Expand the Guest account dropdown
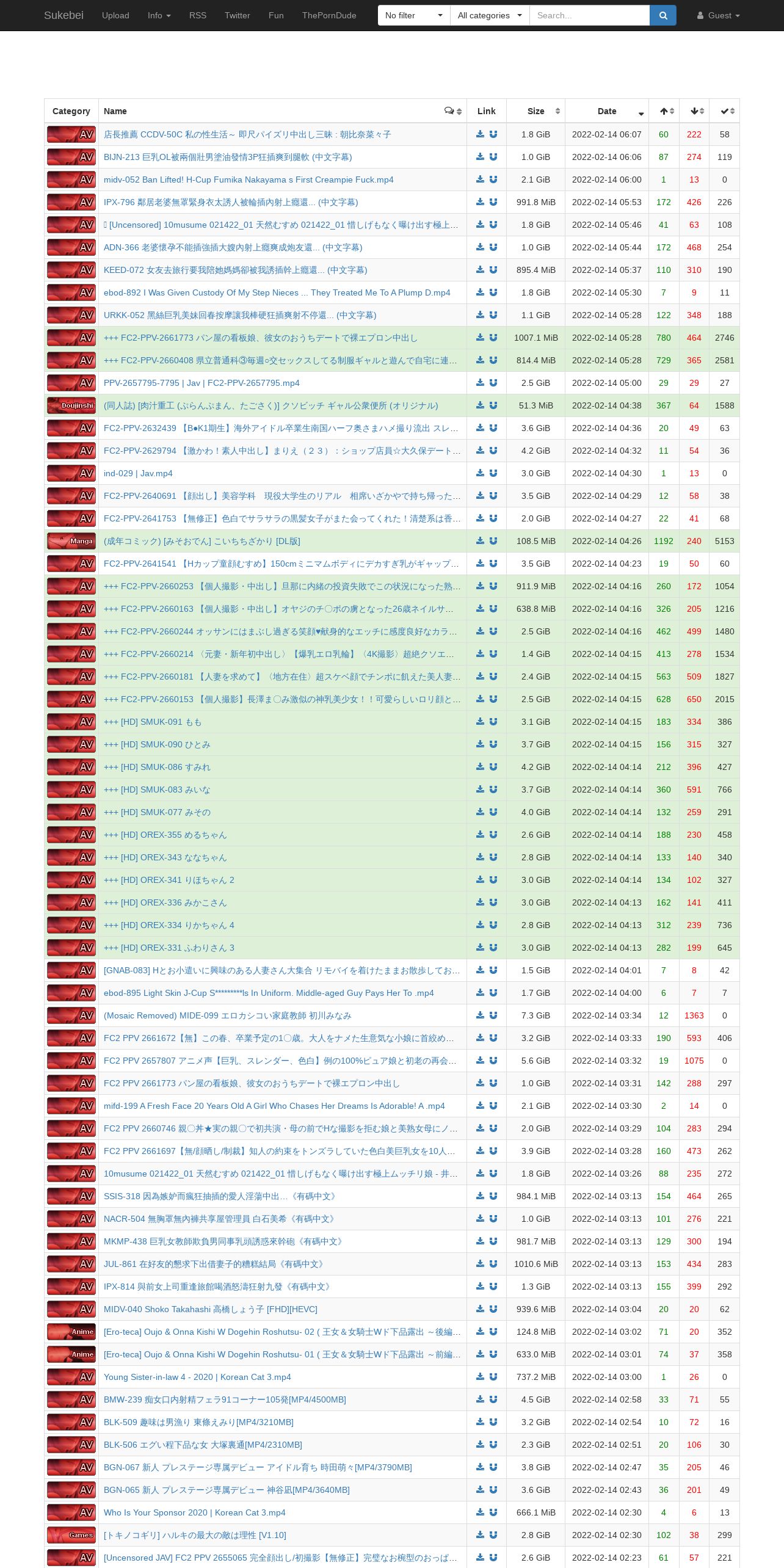784x1568 pixels. tap(719, 15)
